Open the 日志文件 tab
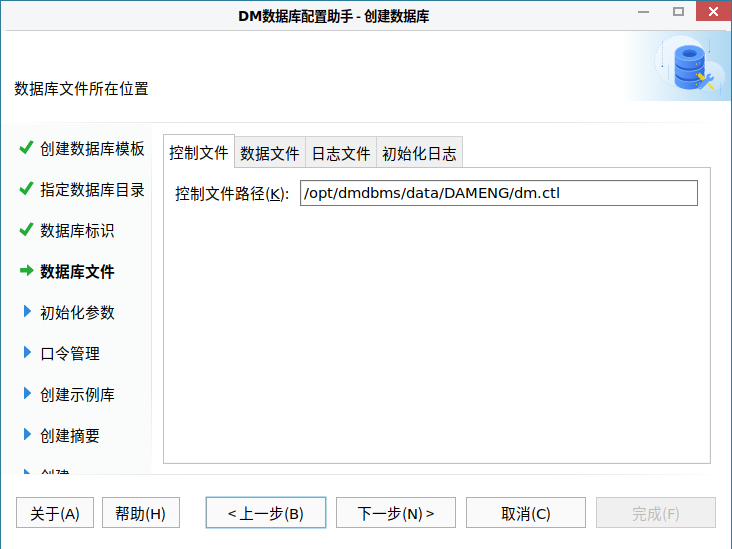This screenshot has width=732, height=549. point(341,153)
